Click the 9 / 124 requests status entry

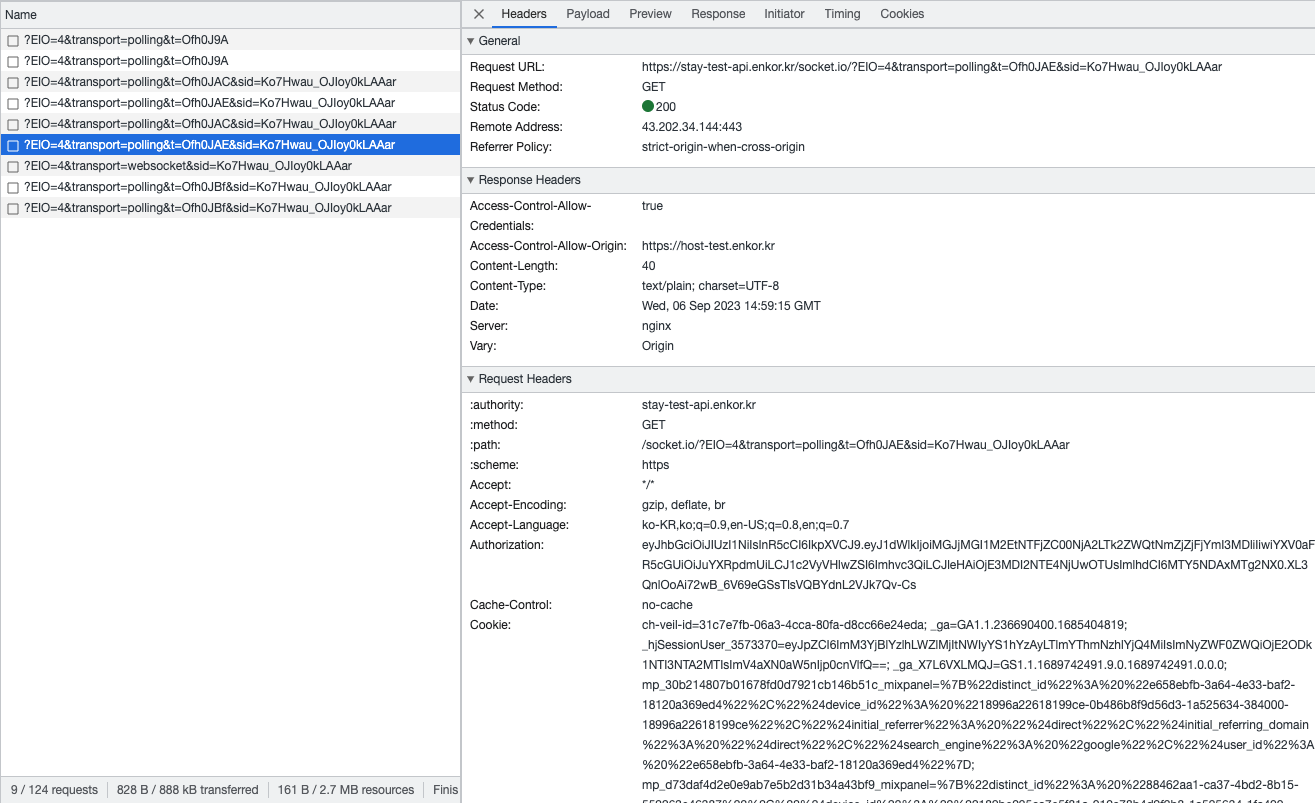(54, 790)
